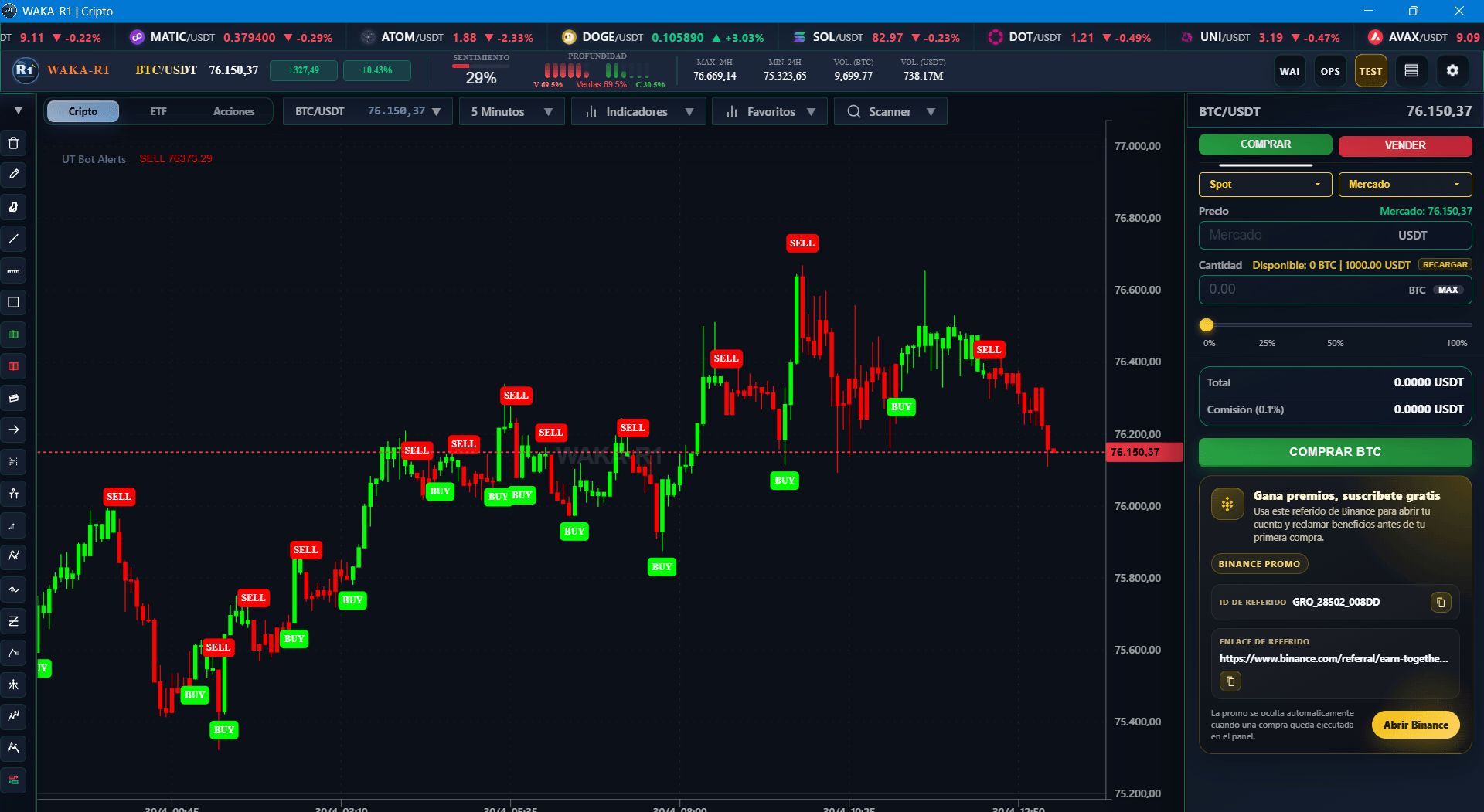Select the VENDER tab
The width and height of the screenshot is (1484, 812).
1405,145
